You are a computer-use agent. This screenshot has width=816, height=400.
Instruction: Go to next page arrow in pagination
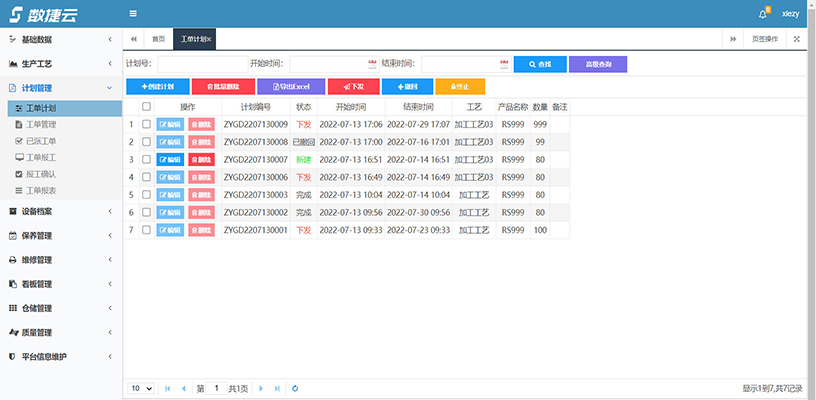tap(261, 388)
